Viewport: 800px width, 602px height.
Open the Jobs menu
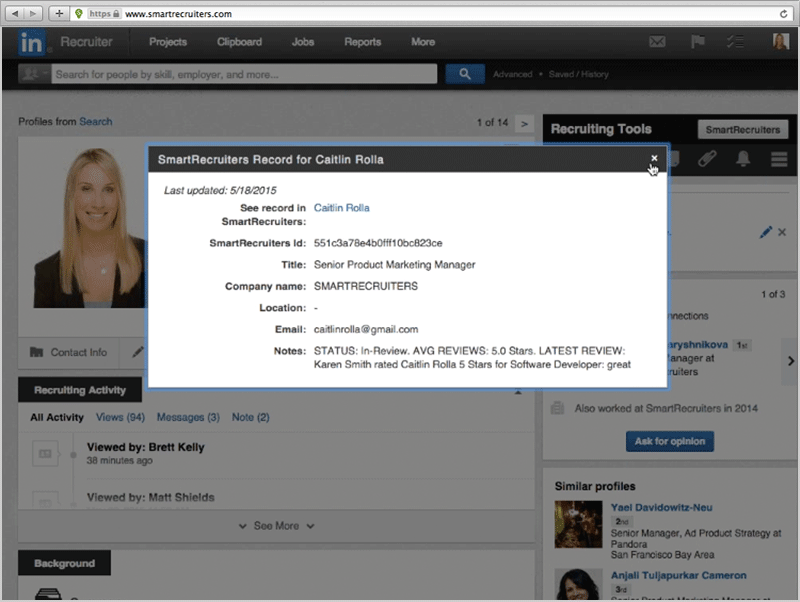point(303,42)
